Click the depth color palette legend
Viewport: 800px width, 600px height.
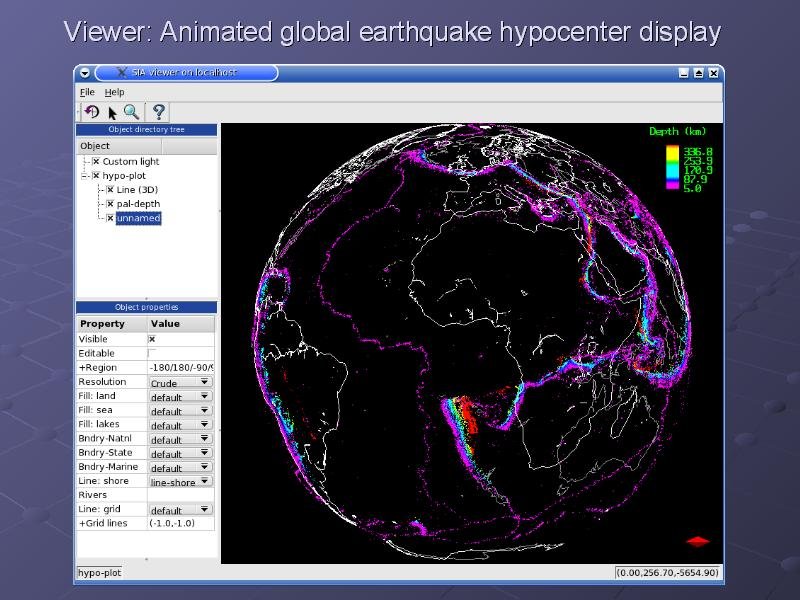tap(673, 167)
